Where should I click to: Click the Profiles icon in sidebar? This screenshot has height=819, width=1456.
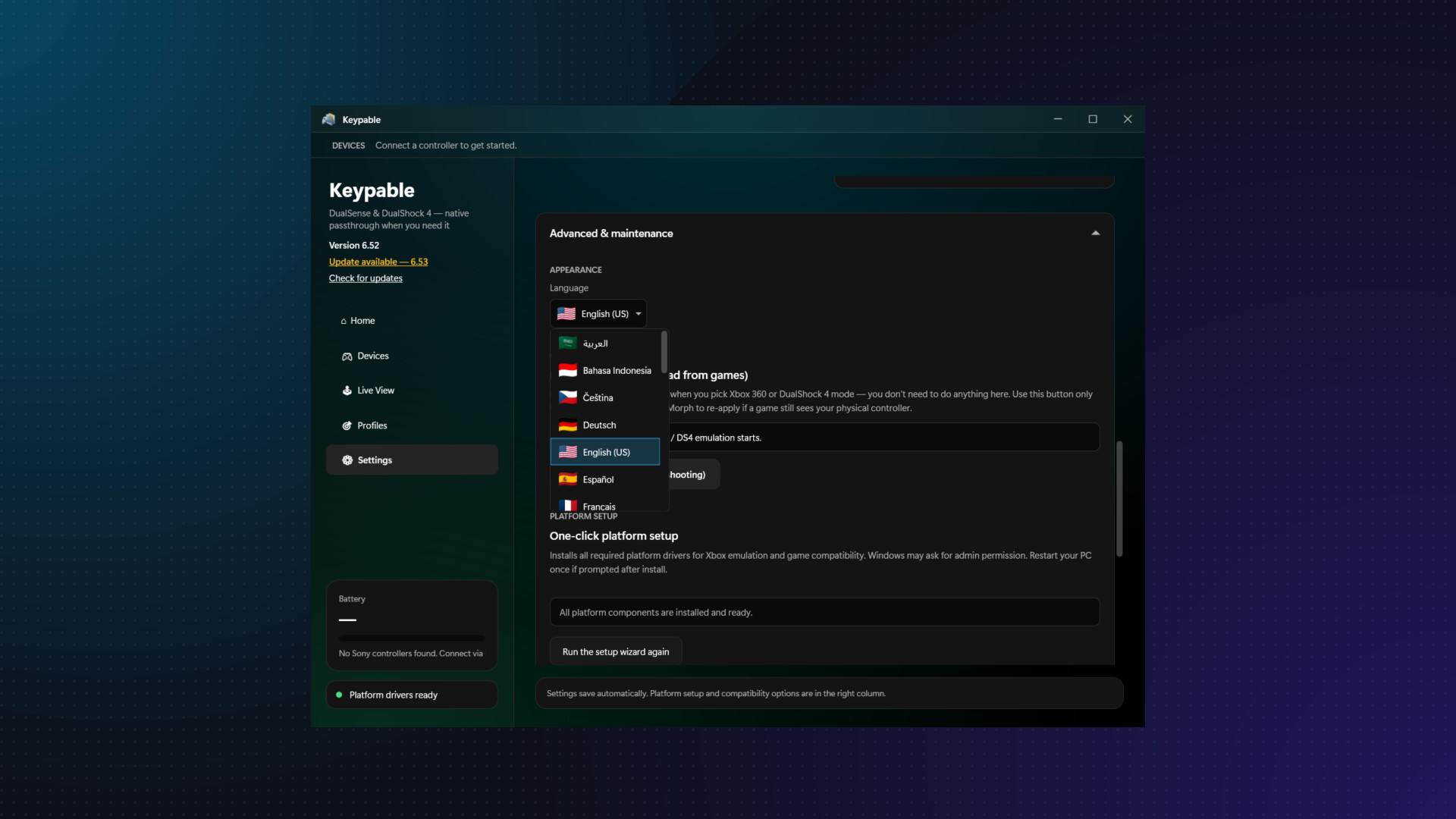coord(347,426)
